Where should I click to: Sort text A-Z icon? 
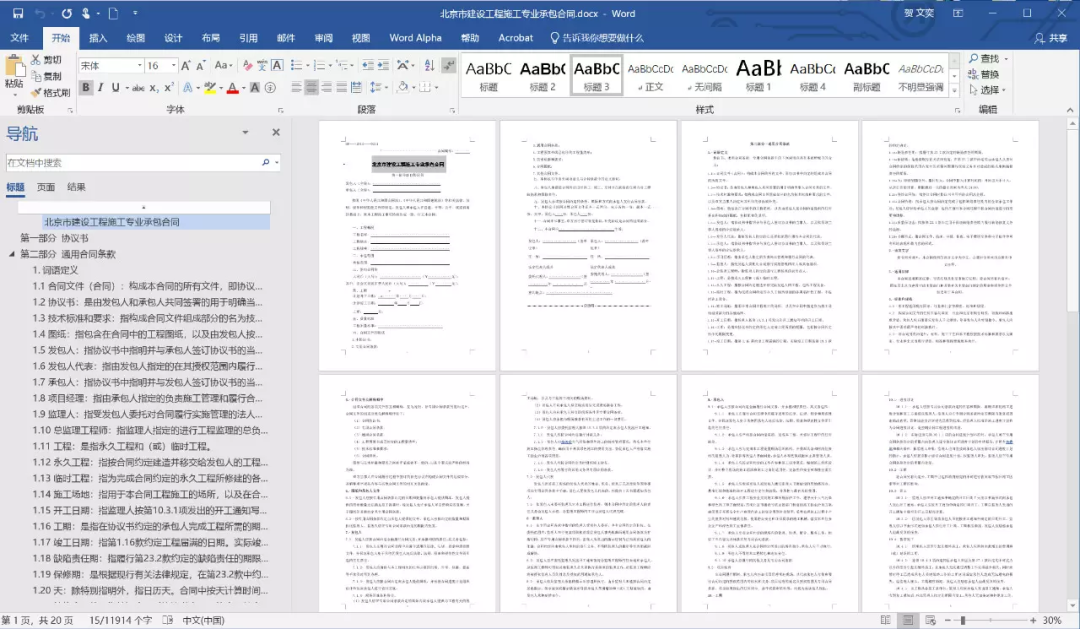(430, 65)
